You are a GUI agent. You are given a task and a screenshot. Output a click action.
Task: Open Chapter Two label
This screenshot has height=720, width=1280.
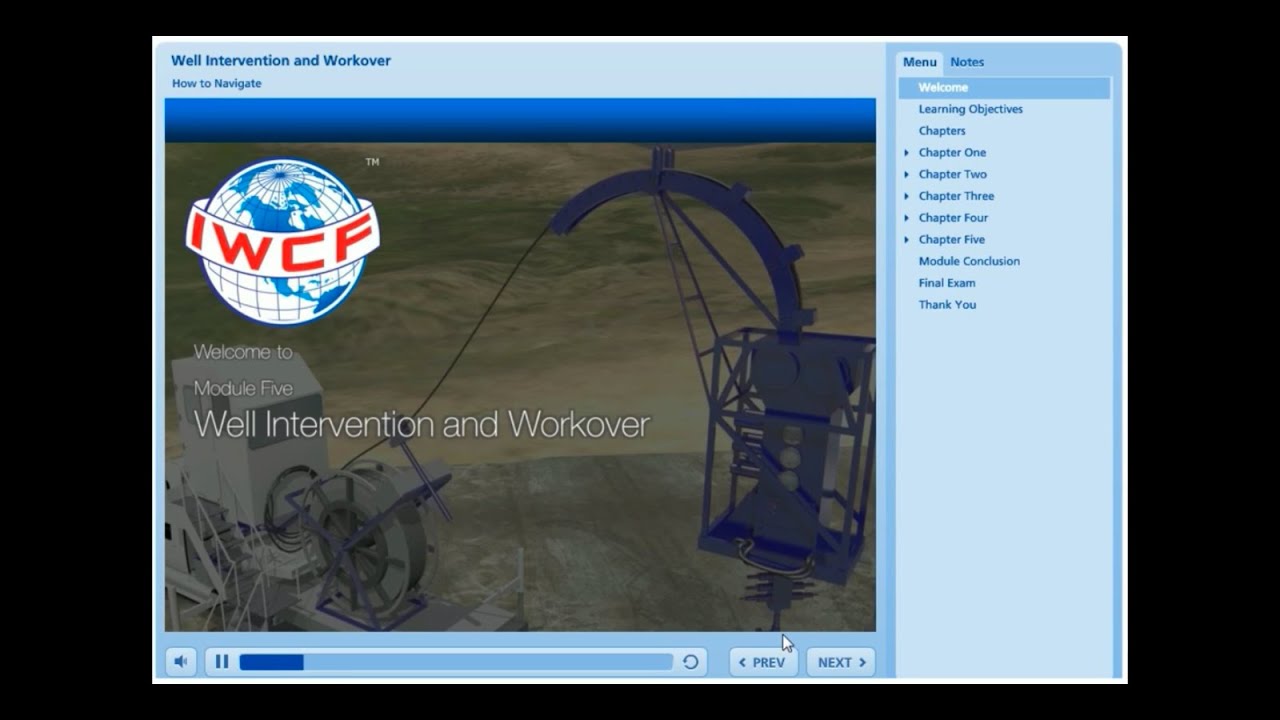tap(953, 175)
